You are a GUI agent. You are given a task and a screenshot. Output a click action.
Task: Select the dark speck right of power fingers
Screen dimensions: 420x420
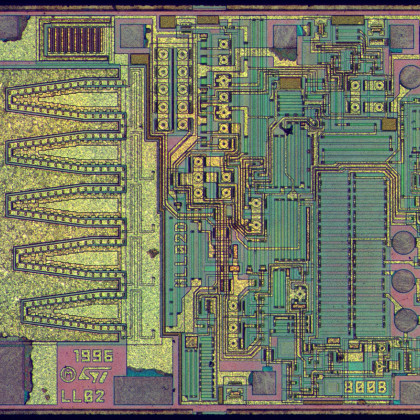click(153, 253)
